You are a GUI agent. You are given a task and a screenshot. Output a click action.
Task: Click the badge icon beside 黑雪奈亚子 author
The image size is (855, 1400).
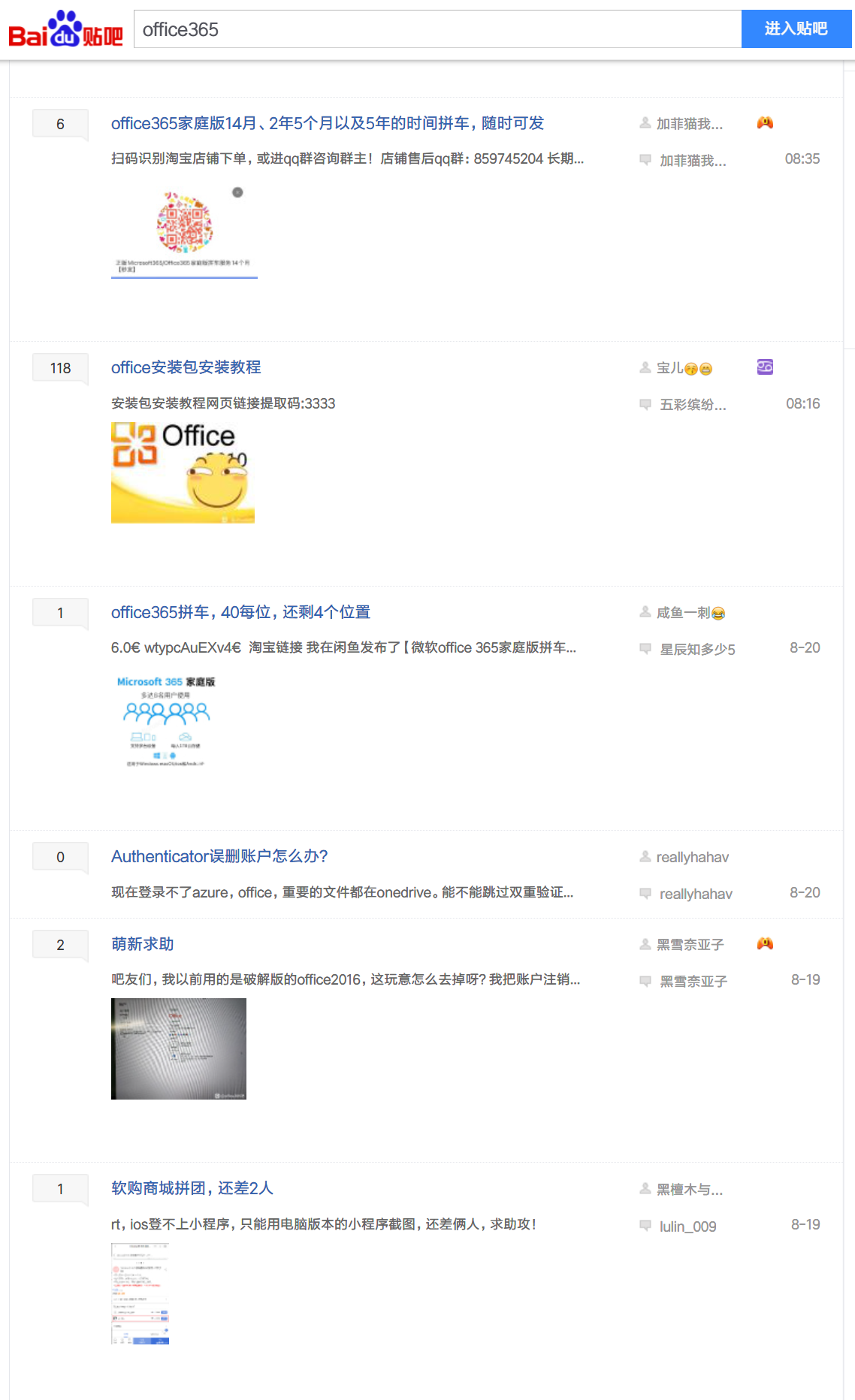point(765,943)
